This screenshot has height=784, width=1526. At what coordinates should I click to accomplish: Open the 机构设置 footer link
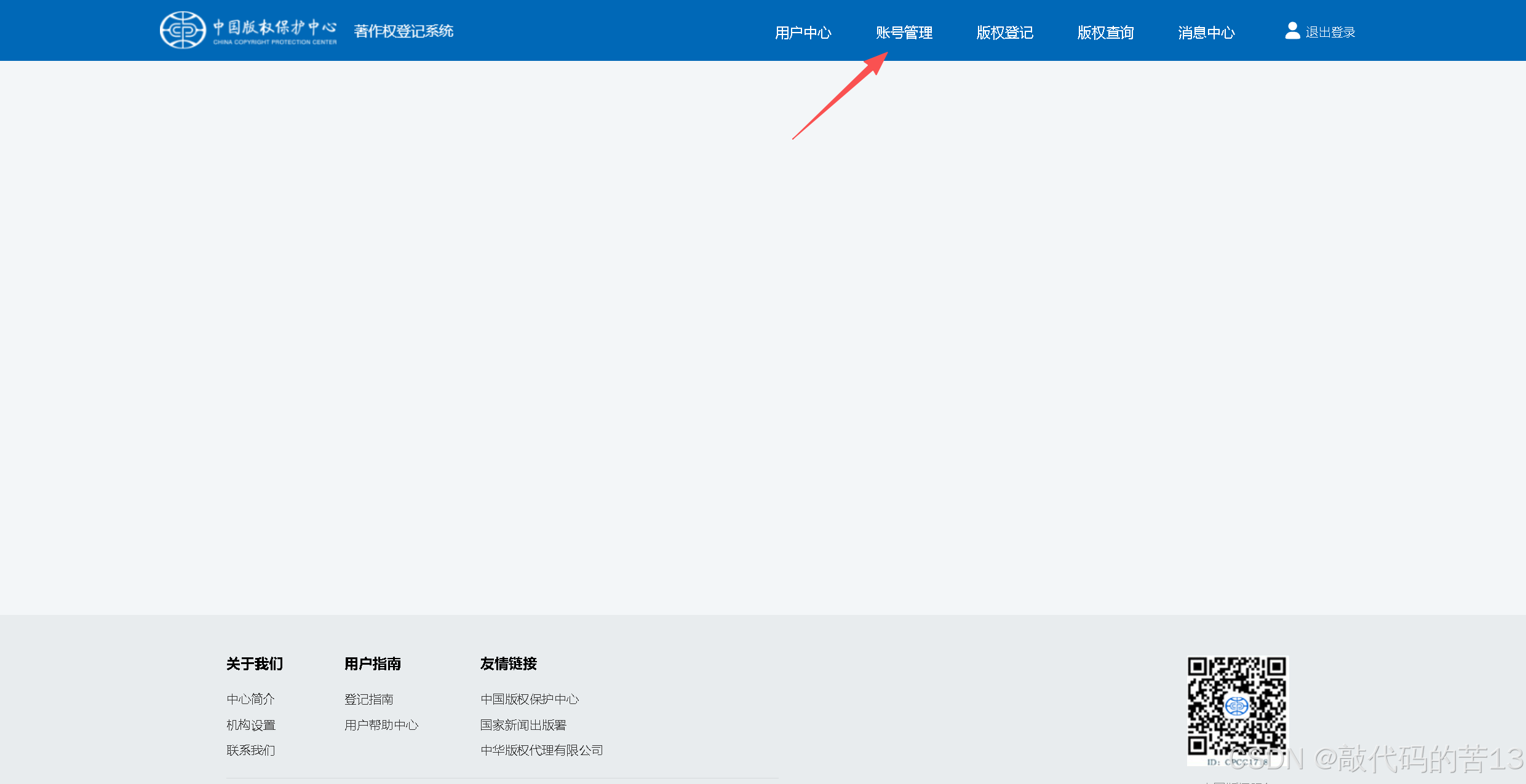250,725
